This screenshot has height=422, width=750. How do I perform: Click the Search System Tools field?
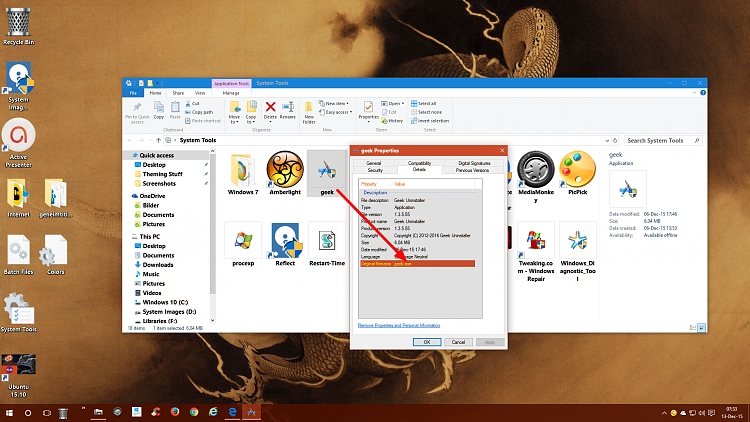(x=662, y=141)
